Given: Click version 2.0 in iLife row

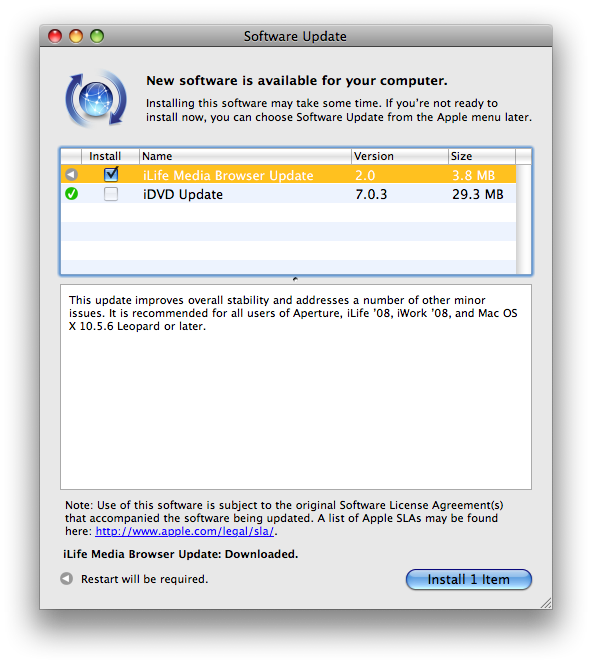Looking at the screenshot, I should point(365,175).
